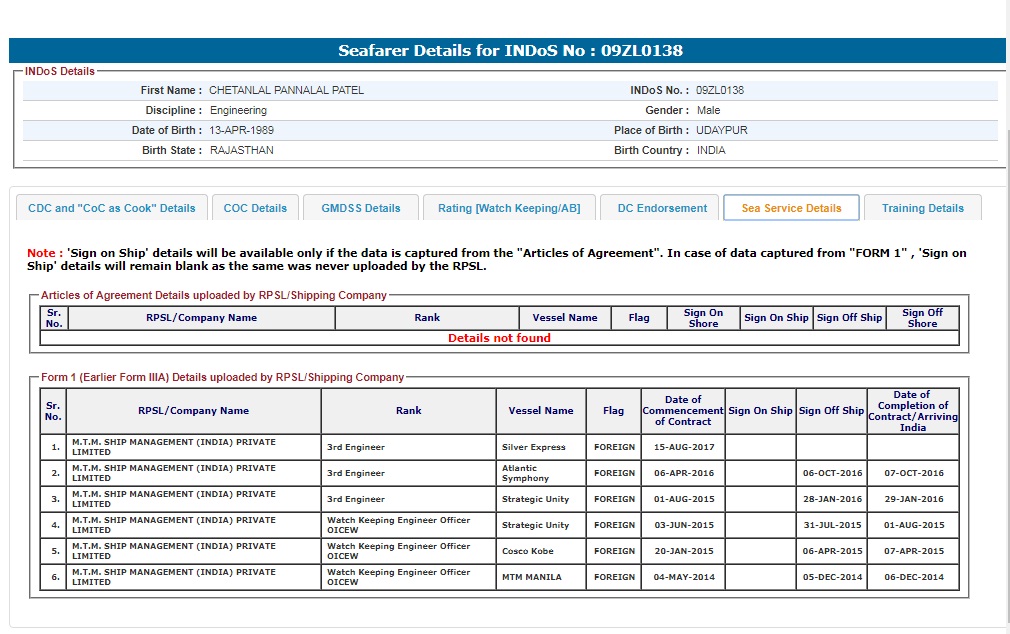The image size is (1010, 634).
Task: Click the Sign Off Ship date 05-DEC-2014
Action: [831, 577]
